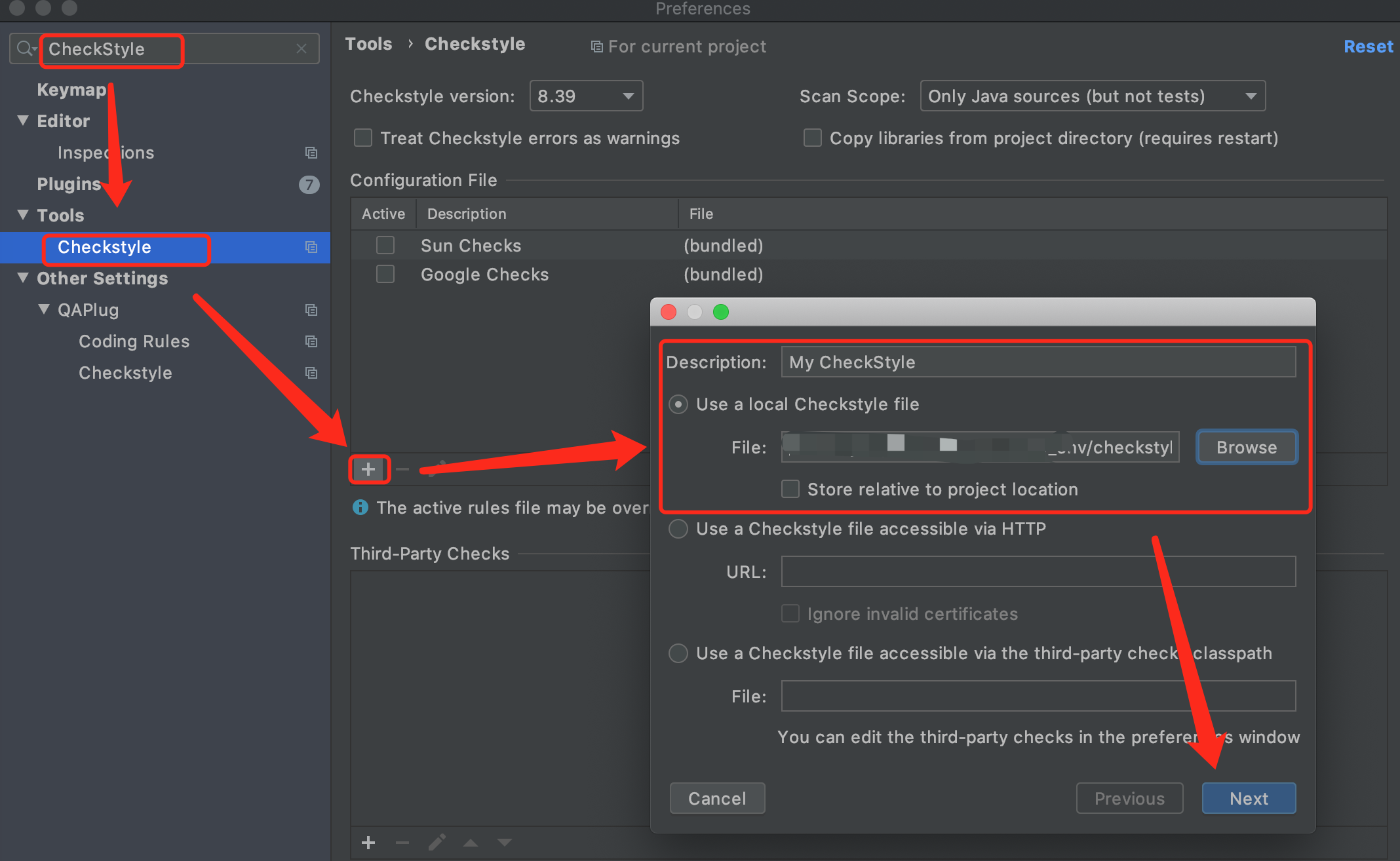This screenshot has width=1400, height=861.
Task: Click the Active column header
Action: point(383,214)
